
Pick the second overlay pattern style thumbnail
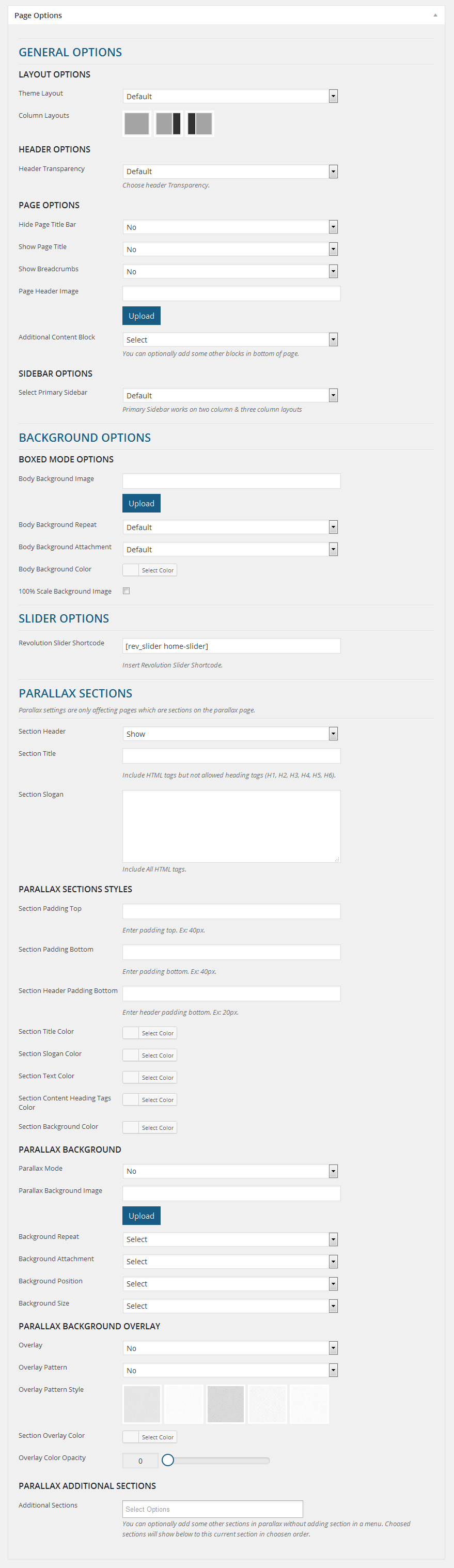(x=184, y=1404)
